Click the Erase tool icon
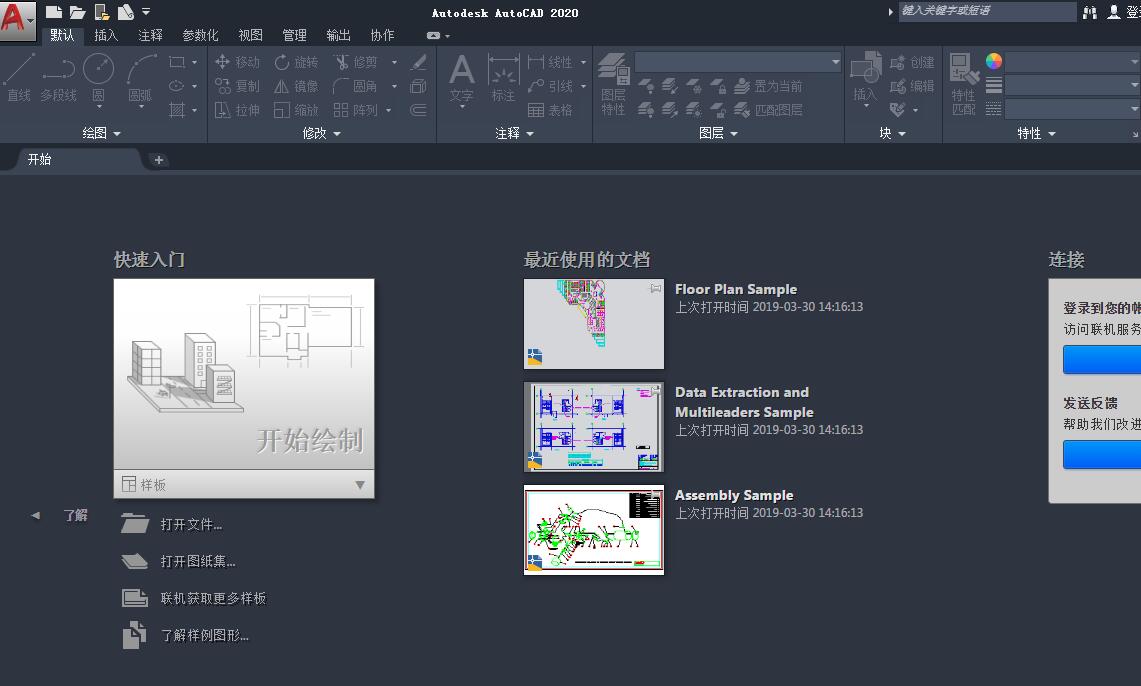The height and width of the screenshot is (686, 1141). 418,63
